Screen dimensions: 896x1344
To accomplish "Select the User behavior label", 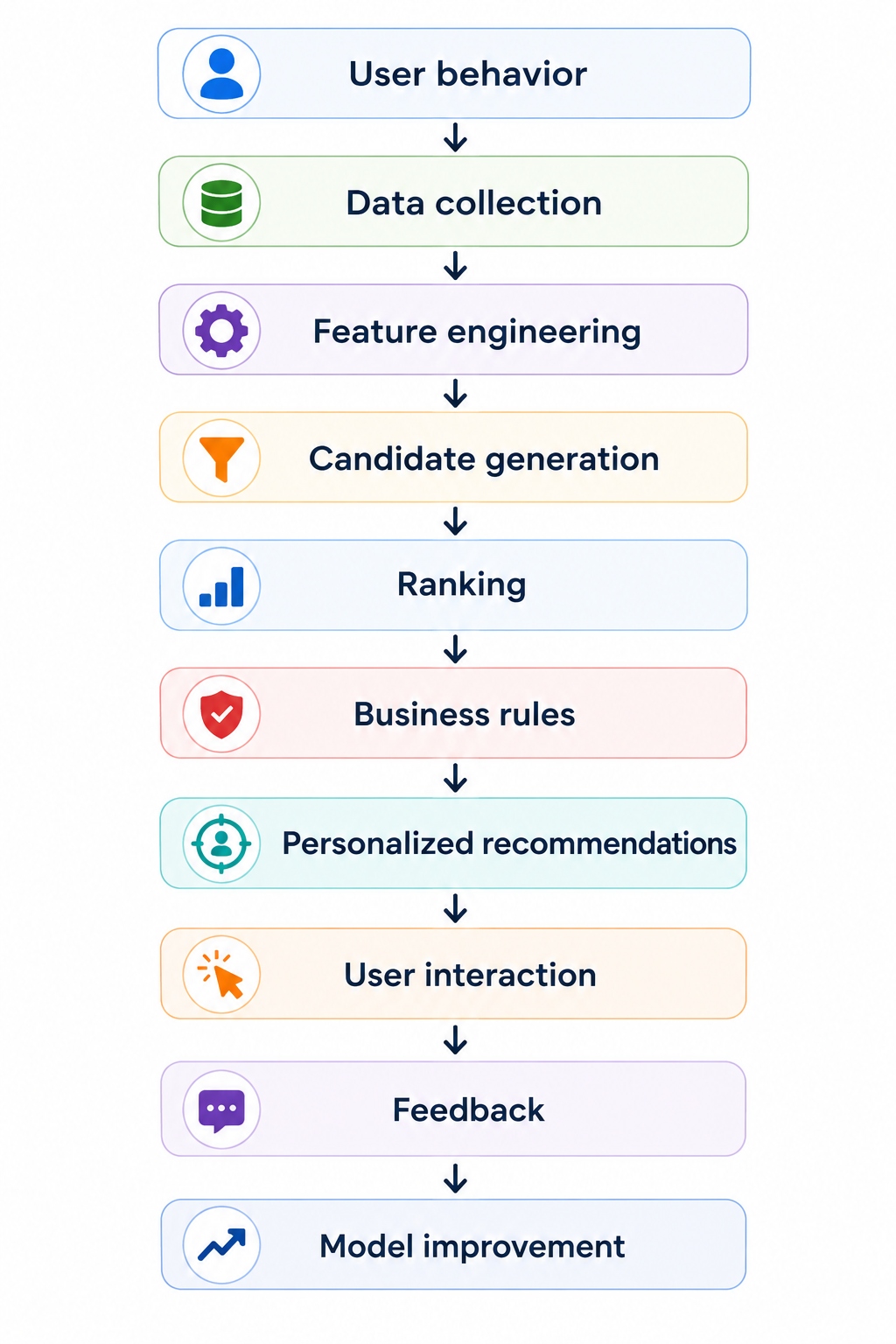I will (467, 74).
